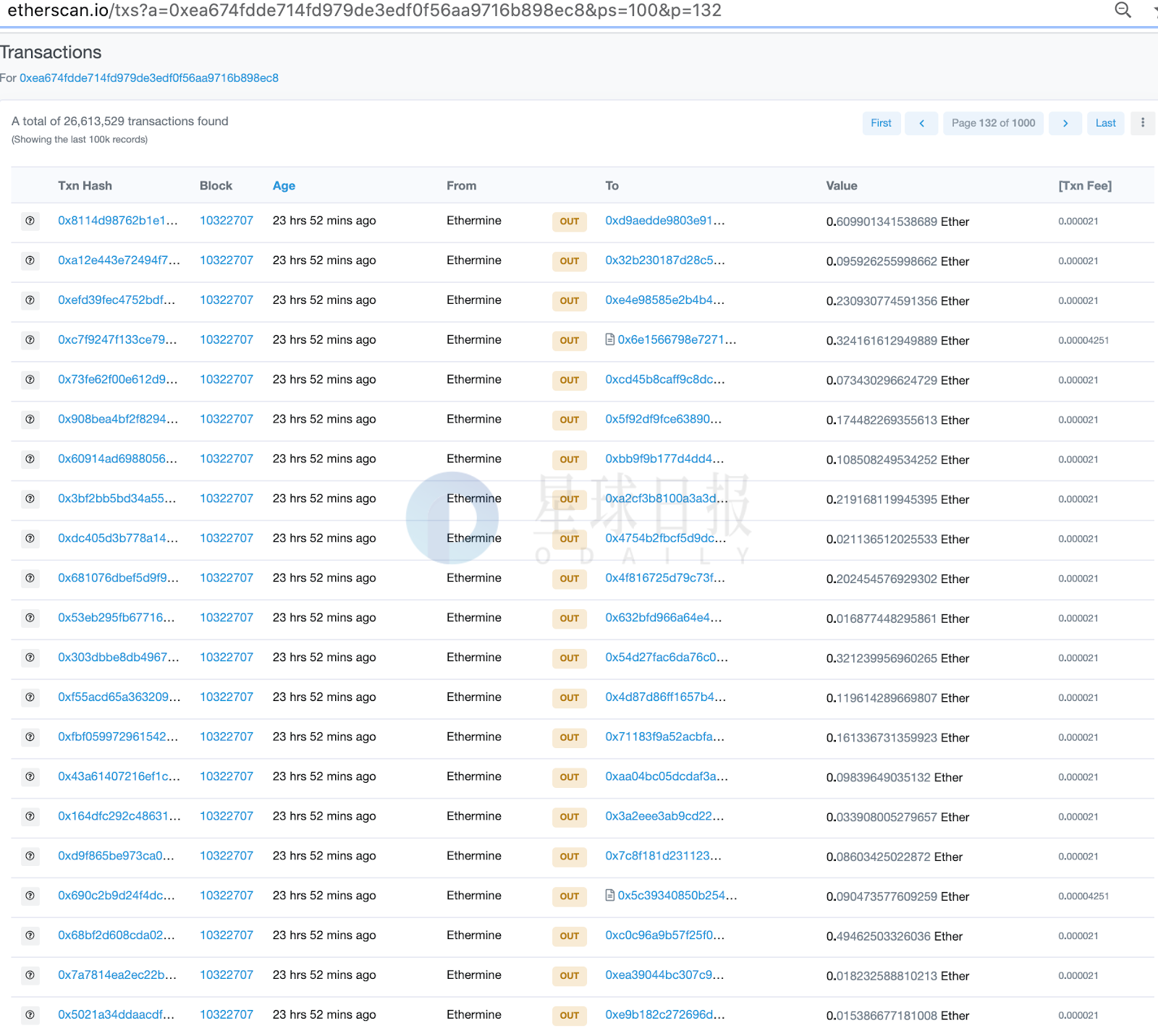The image size is (1158, 1036).
Task: Open recipient address 0x632bfd966a64e4
Action: click(664, 618)
